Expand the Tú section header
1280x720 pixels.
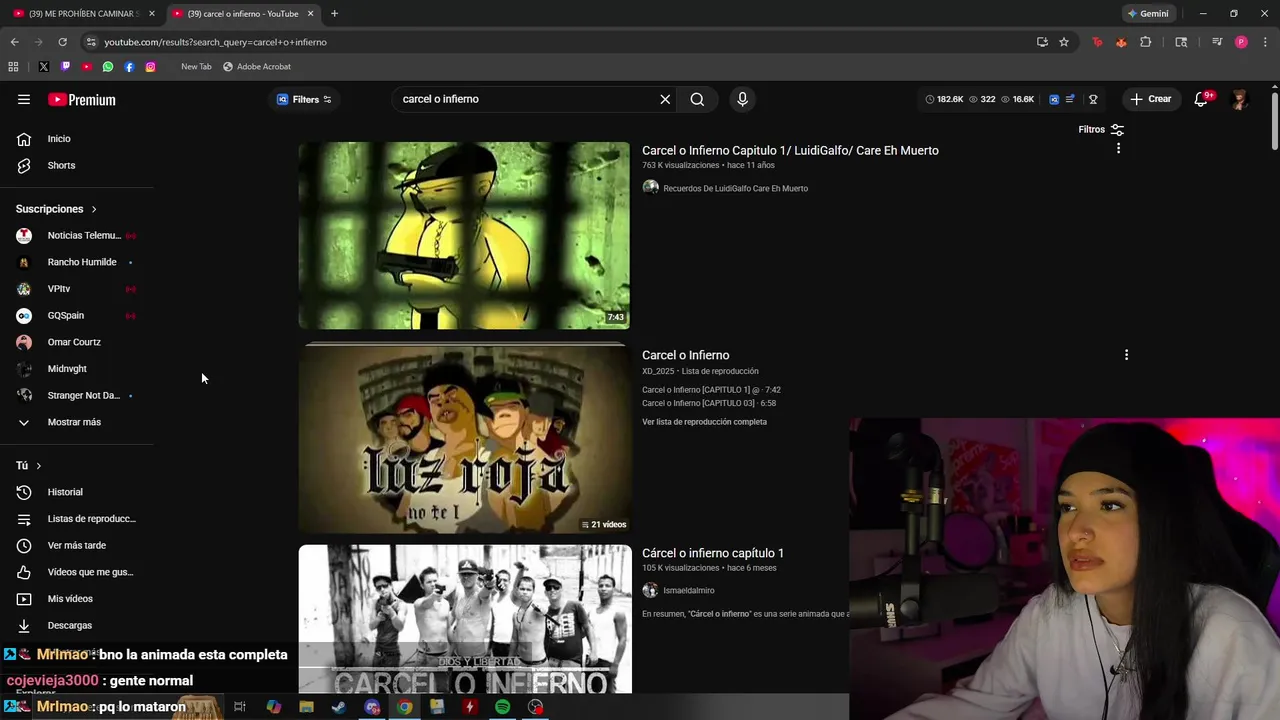(28, 465)
